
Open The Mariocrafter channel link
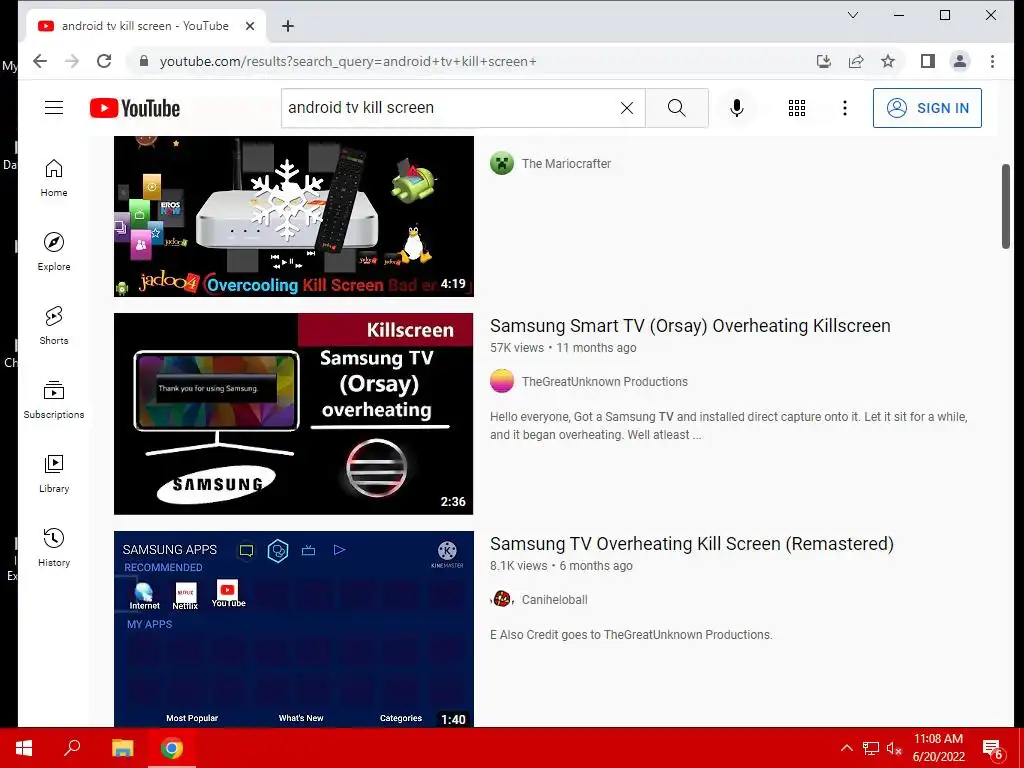(566, 164)
